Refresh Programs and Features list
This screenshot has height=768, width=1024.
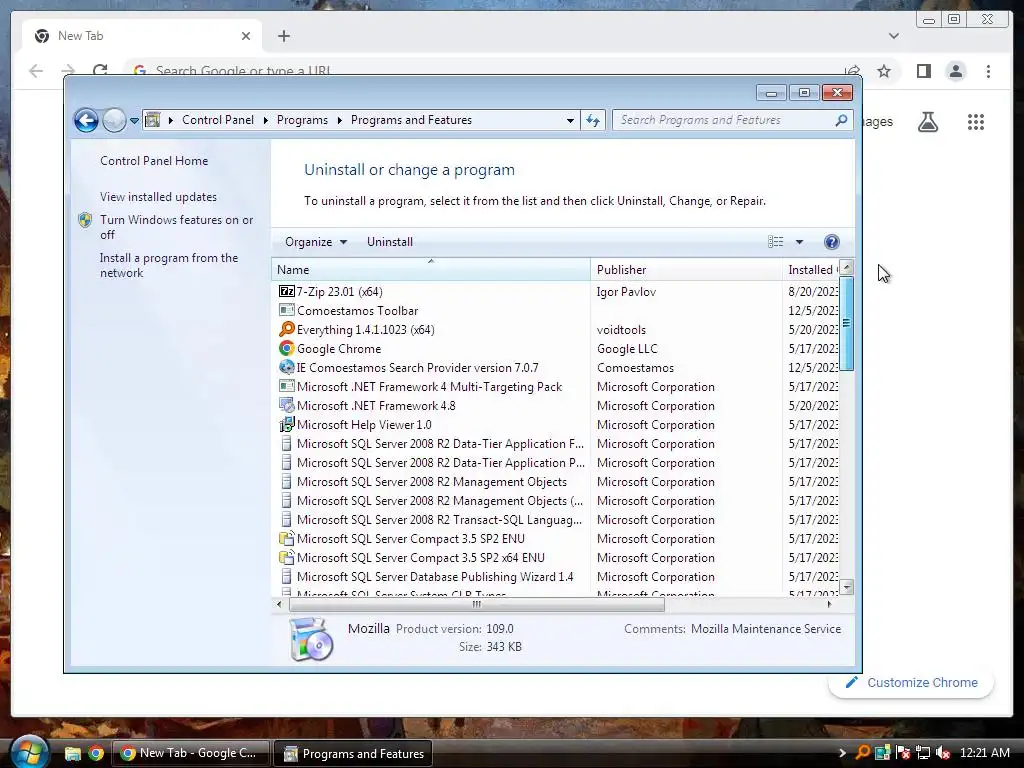coord(593,120)
